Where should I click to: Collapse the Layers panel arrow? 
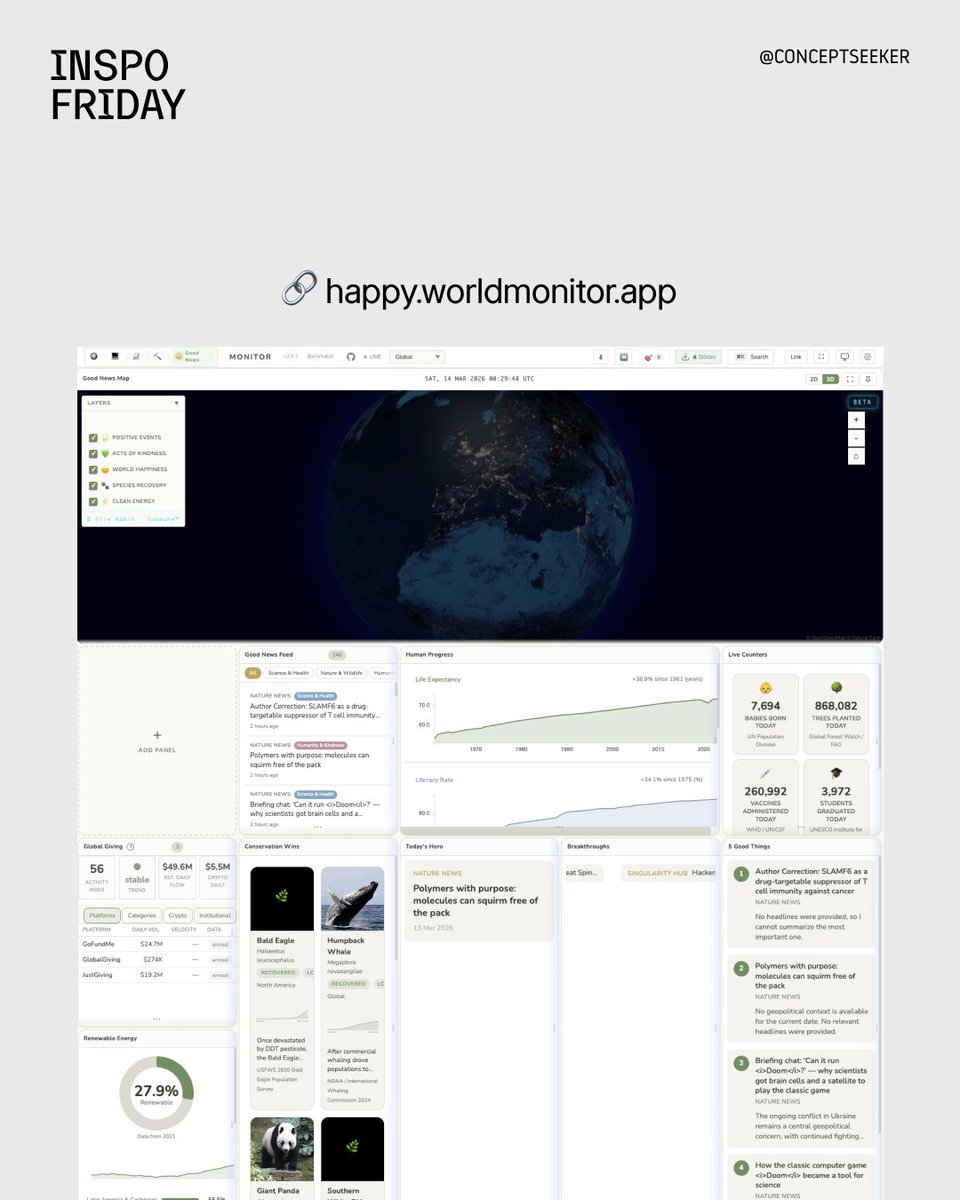click(x=177, y=403)
